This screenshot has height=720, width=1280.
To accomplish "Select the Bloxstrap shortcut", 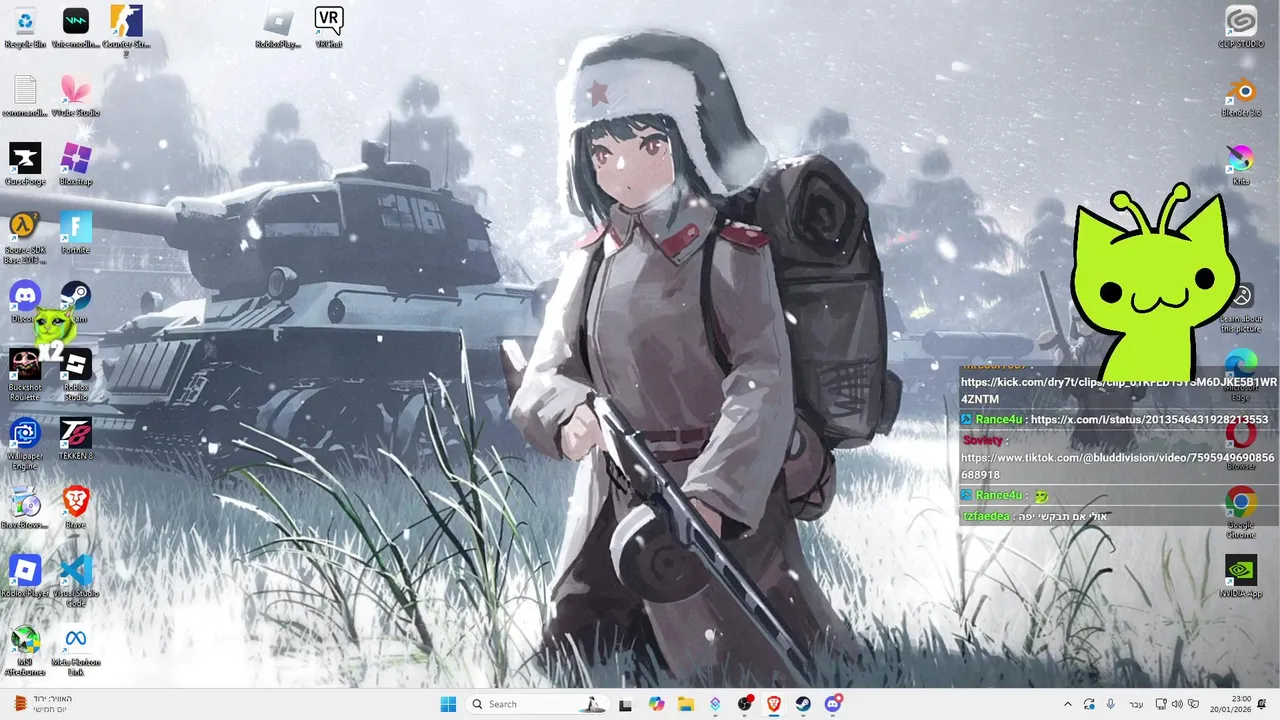I will 75,165.
